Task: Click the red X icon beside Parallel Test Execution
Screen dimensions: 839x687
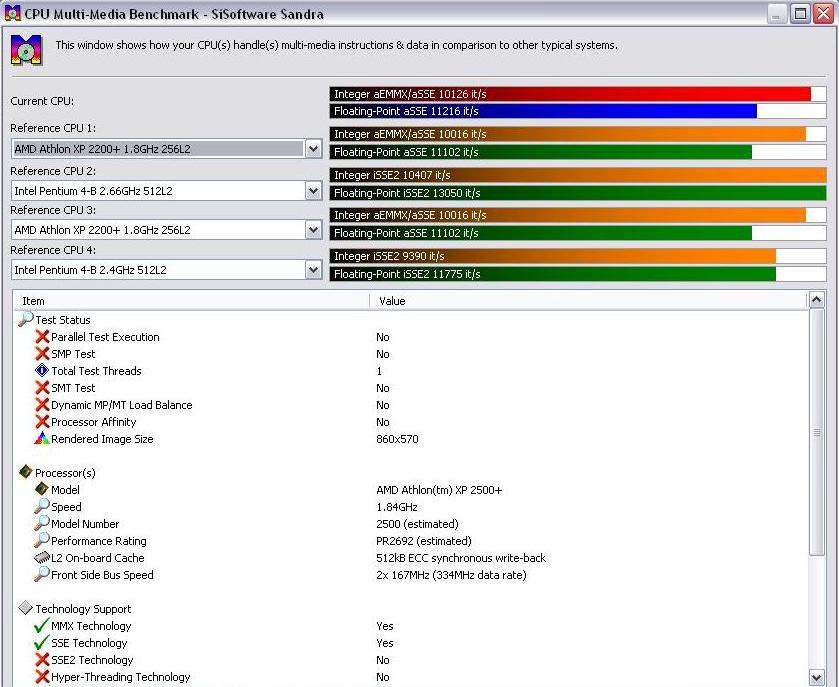Action: (42, 337)
